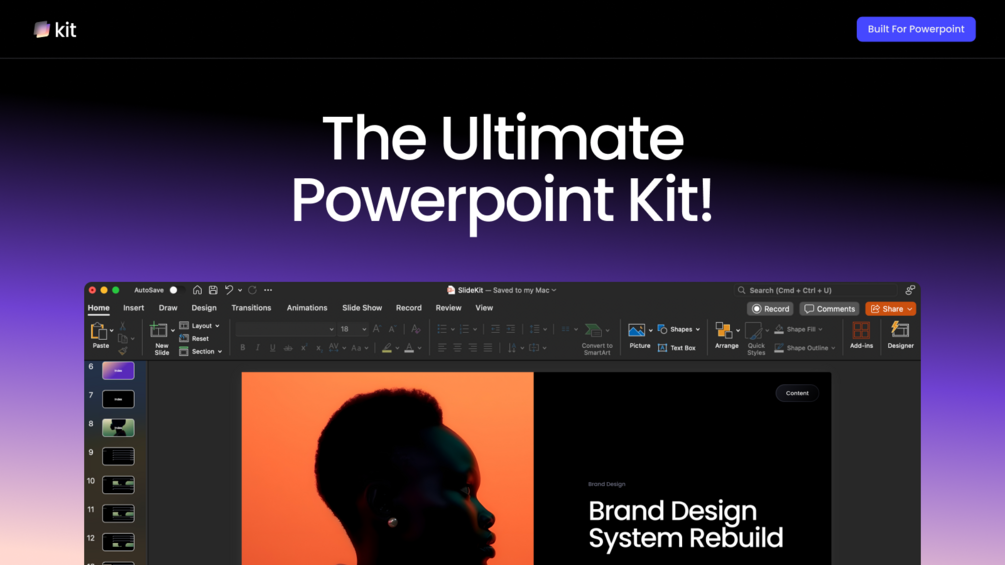The height and width of the screenshot is (565, 1005).
Task: Click the Home icon in title bar
Action: (x=197, y=290)
